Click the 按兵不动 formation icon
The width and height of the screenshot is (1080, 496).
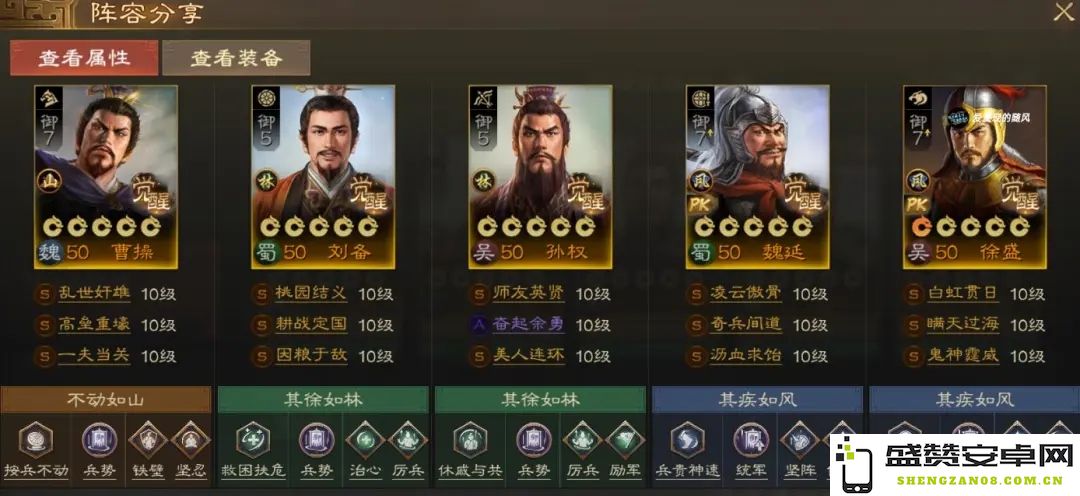pyautogui.click(x=36, y=440)
